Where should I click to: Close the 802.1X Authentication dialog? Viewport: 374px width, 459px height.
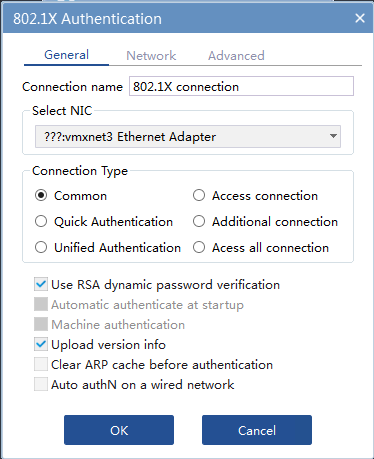coord(360,18)
